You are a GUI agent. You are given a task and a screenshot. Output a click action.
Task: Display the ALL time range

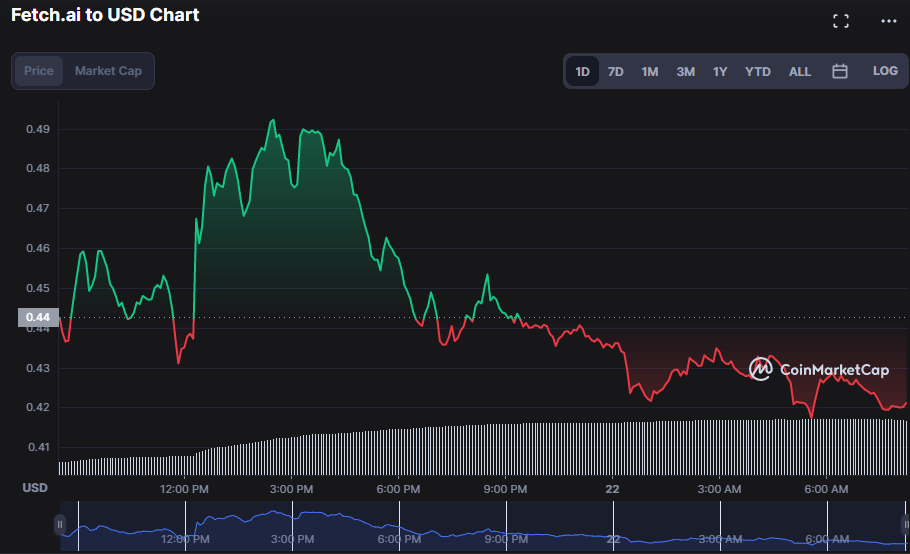[800, 71]
